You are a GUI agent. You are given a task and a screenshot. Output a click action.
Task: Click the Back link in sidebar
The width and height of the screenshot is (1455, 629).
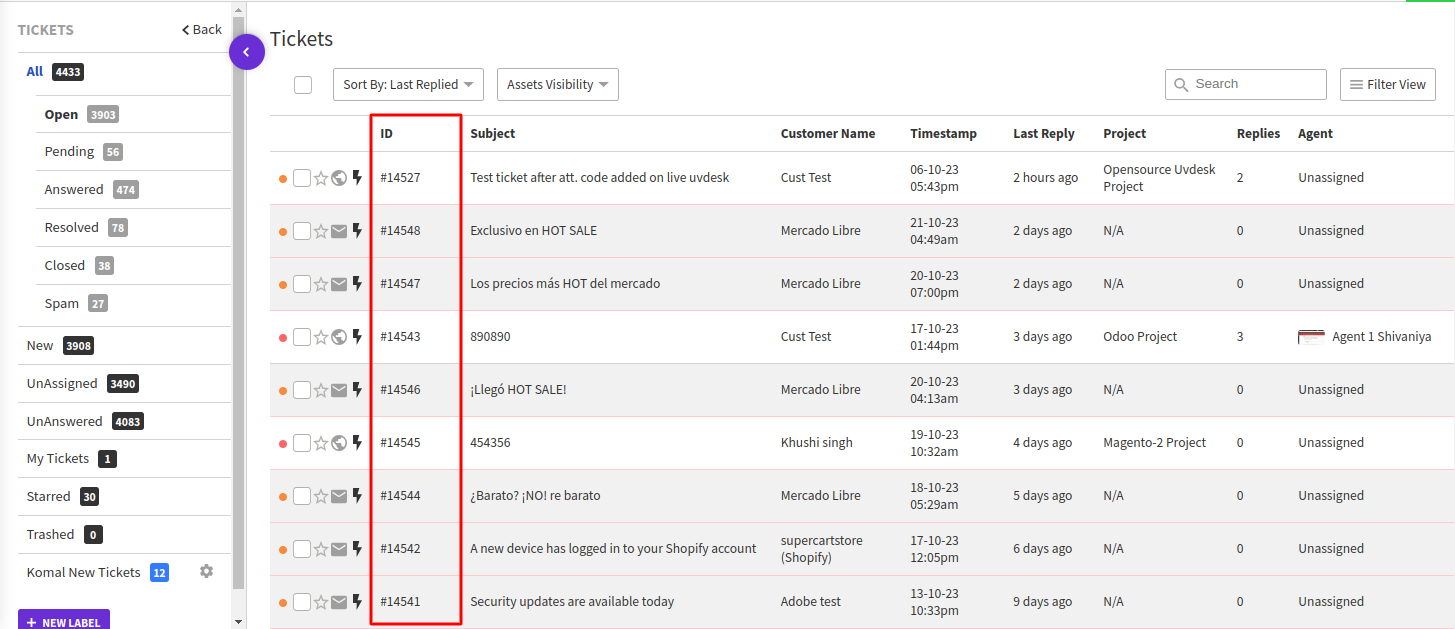point(202,30)
